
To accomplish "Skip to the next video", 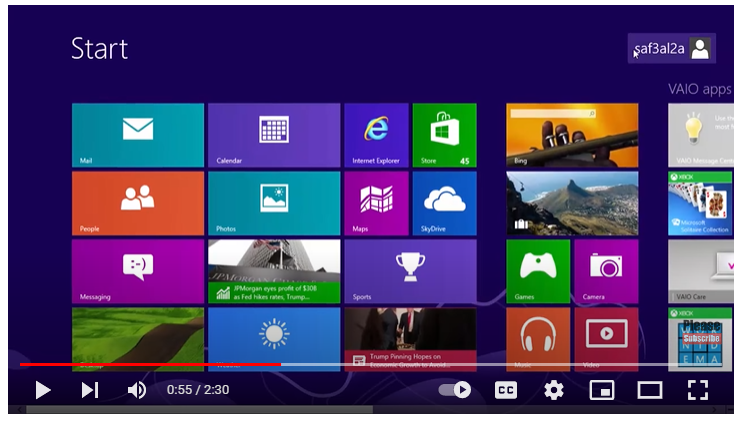I will (90, 390).
